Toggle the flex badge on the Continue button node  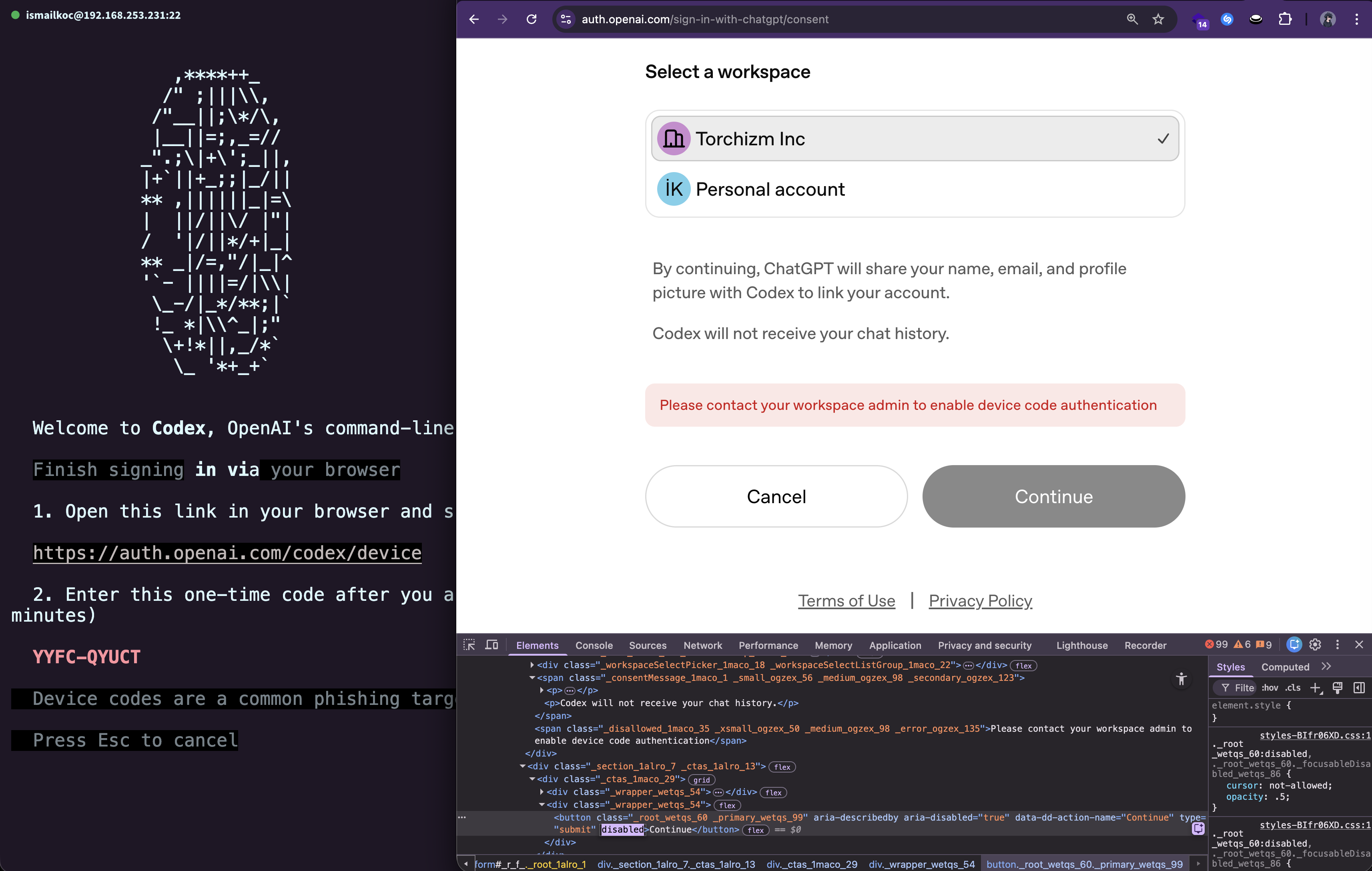756,830
